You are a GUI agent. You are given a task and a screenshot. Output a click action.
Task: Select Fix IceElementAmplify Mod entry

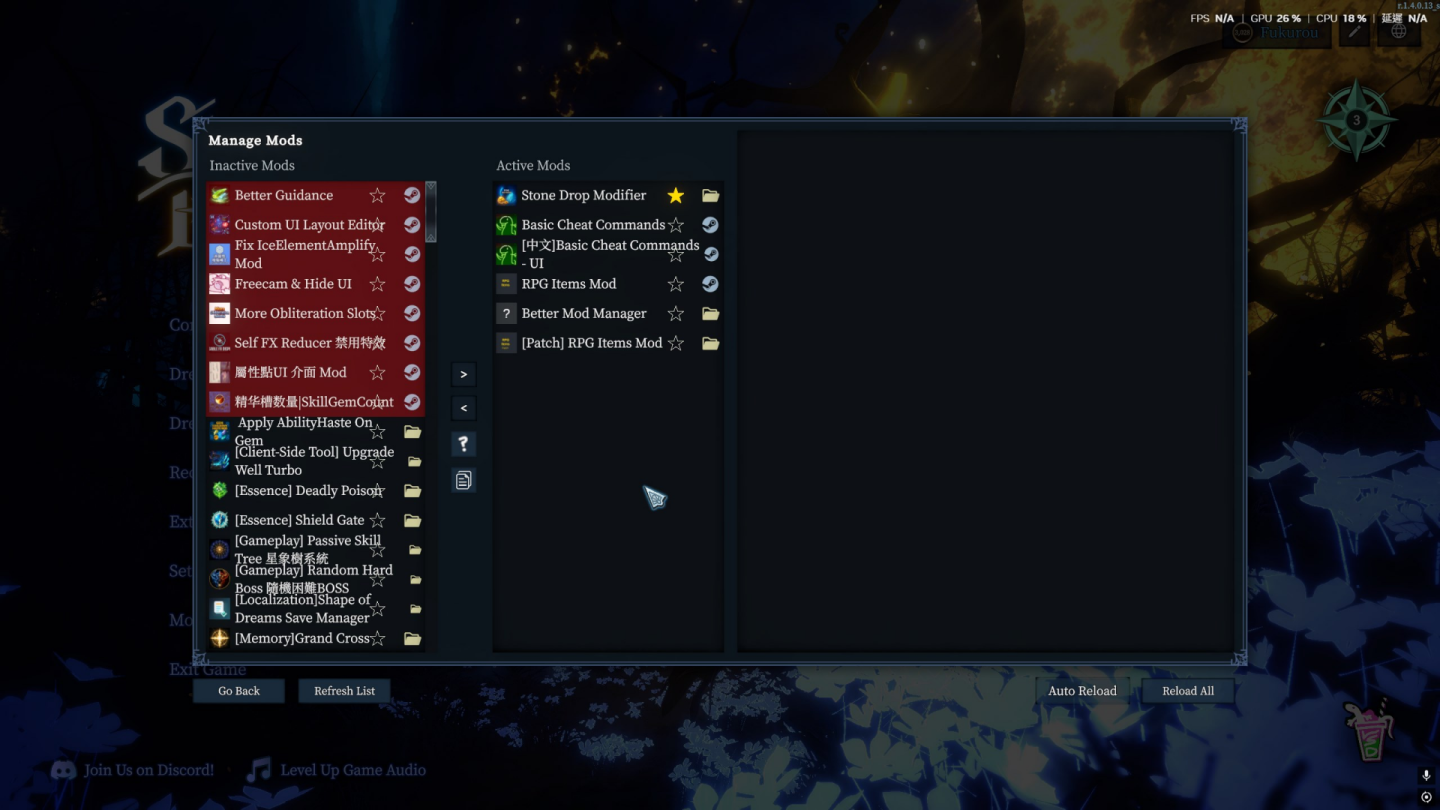315,254
